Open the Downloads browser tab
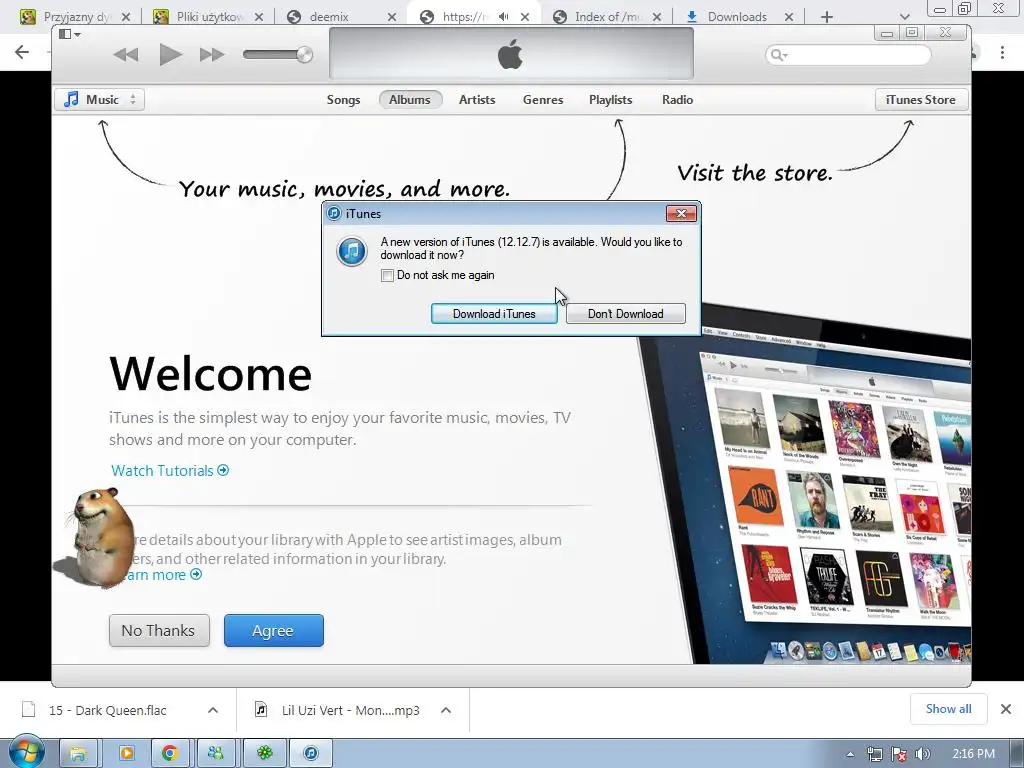The width and height of the screenshot is (1024, 768). click(x=737, y=17)
